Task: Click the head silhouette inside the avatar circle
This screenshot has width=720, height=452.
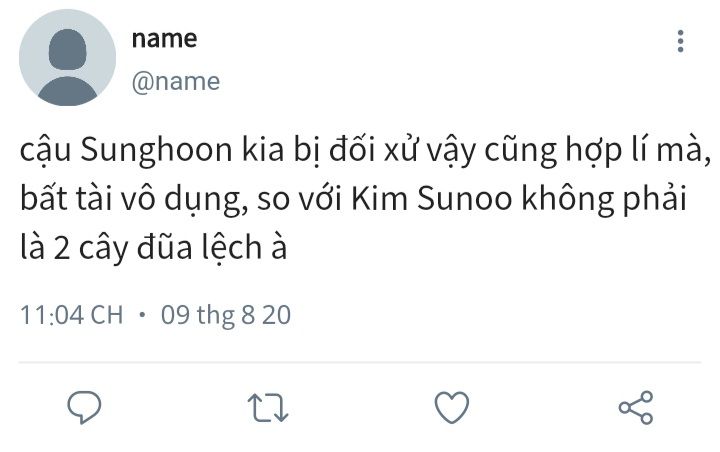Action: 68,49
